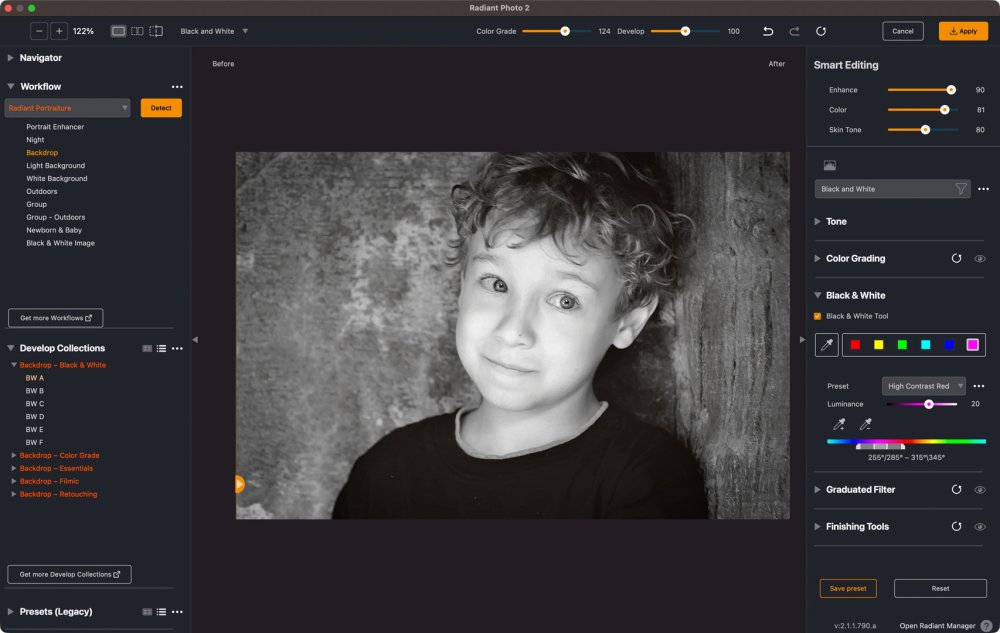Expand Backdrop – Color Grade collection

tap(13, 456)
